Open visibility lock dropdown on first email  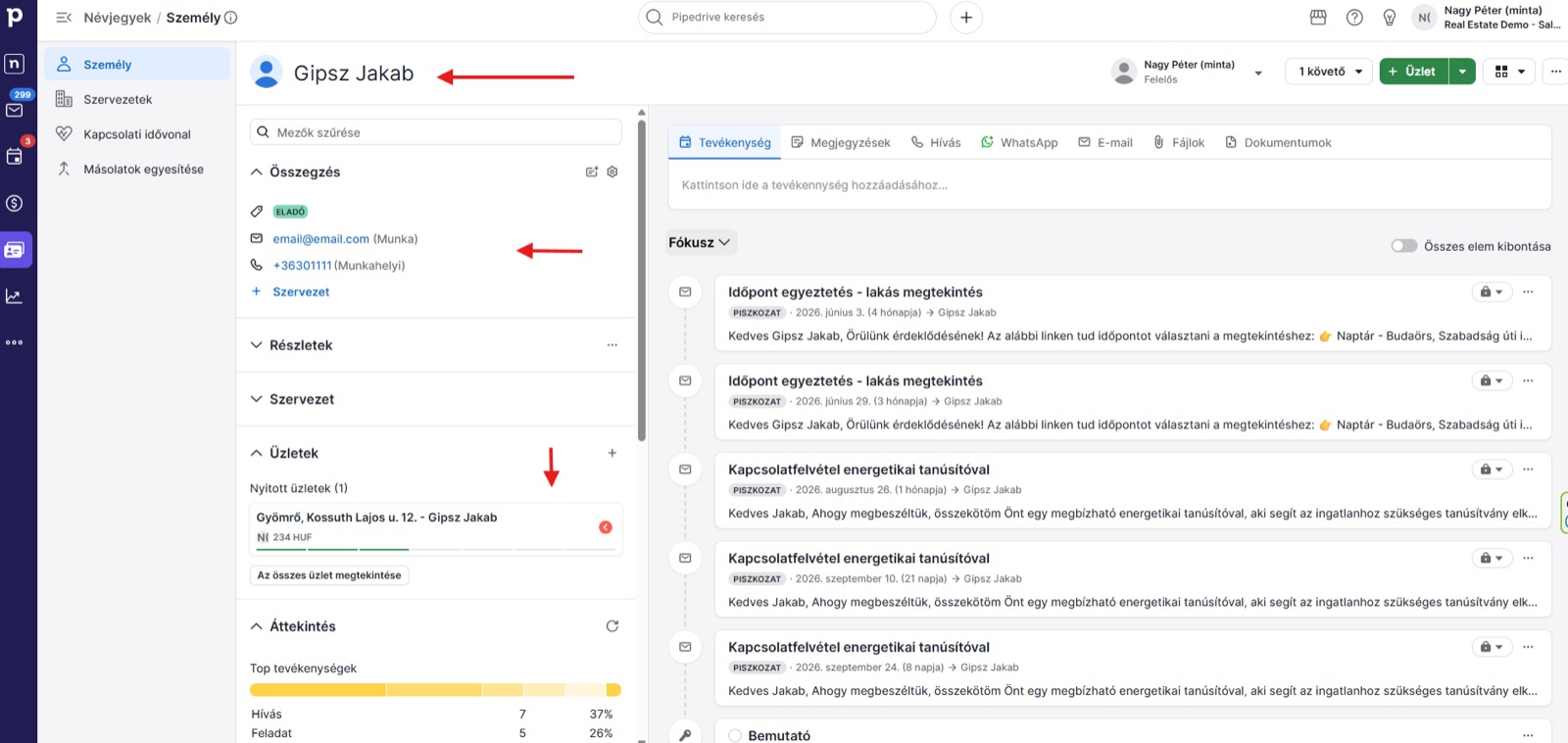pyautogui.click(x=1492, y=292)
